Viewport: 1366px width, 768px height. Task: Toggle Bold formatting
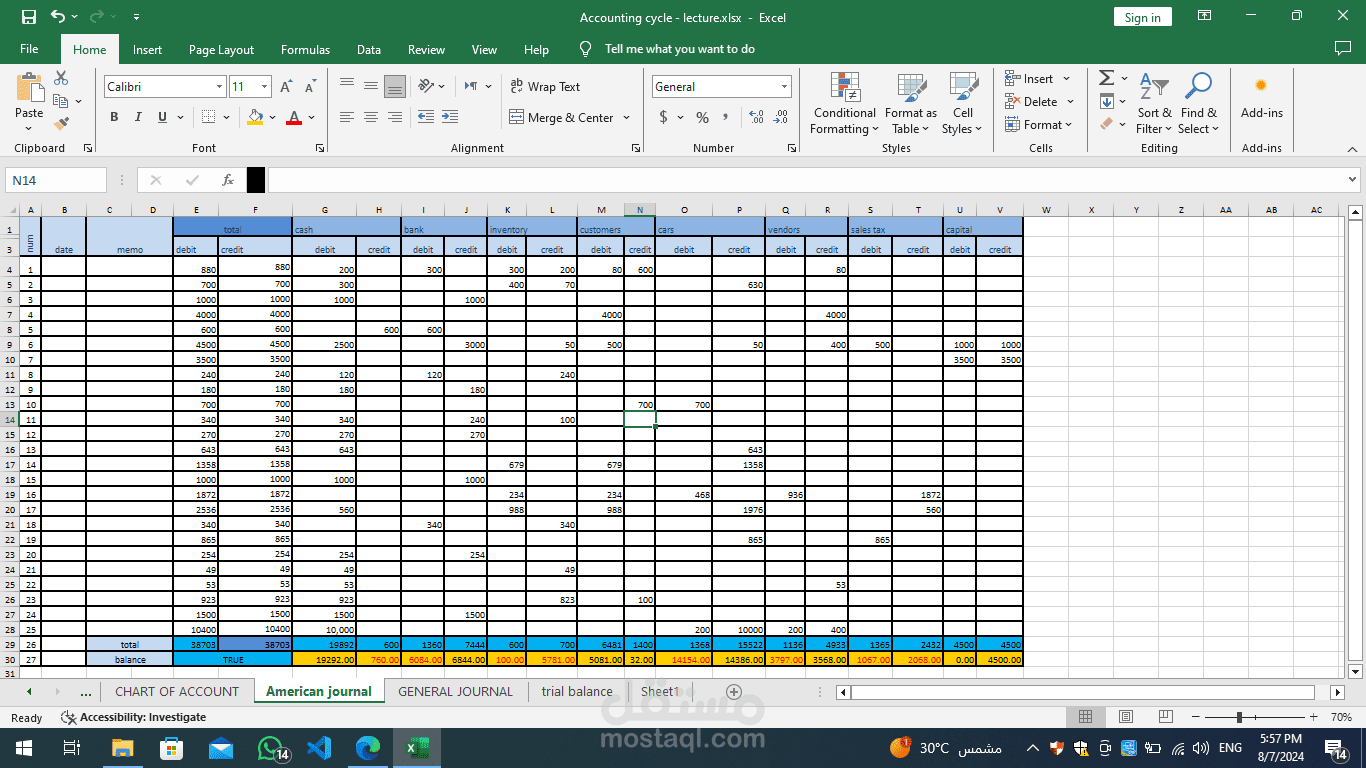point(114,117)
